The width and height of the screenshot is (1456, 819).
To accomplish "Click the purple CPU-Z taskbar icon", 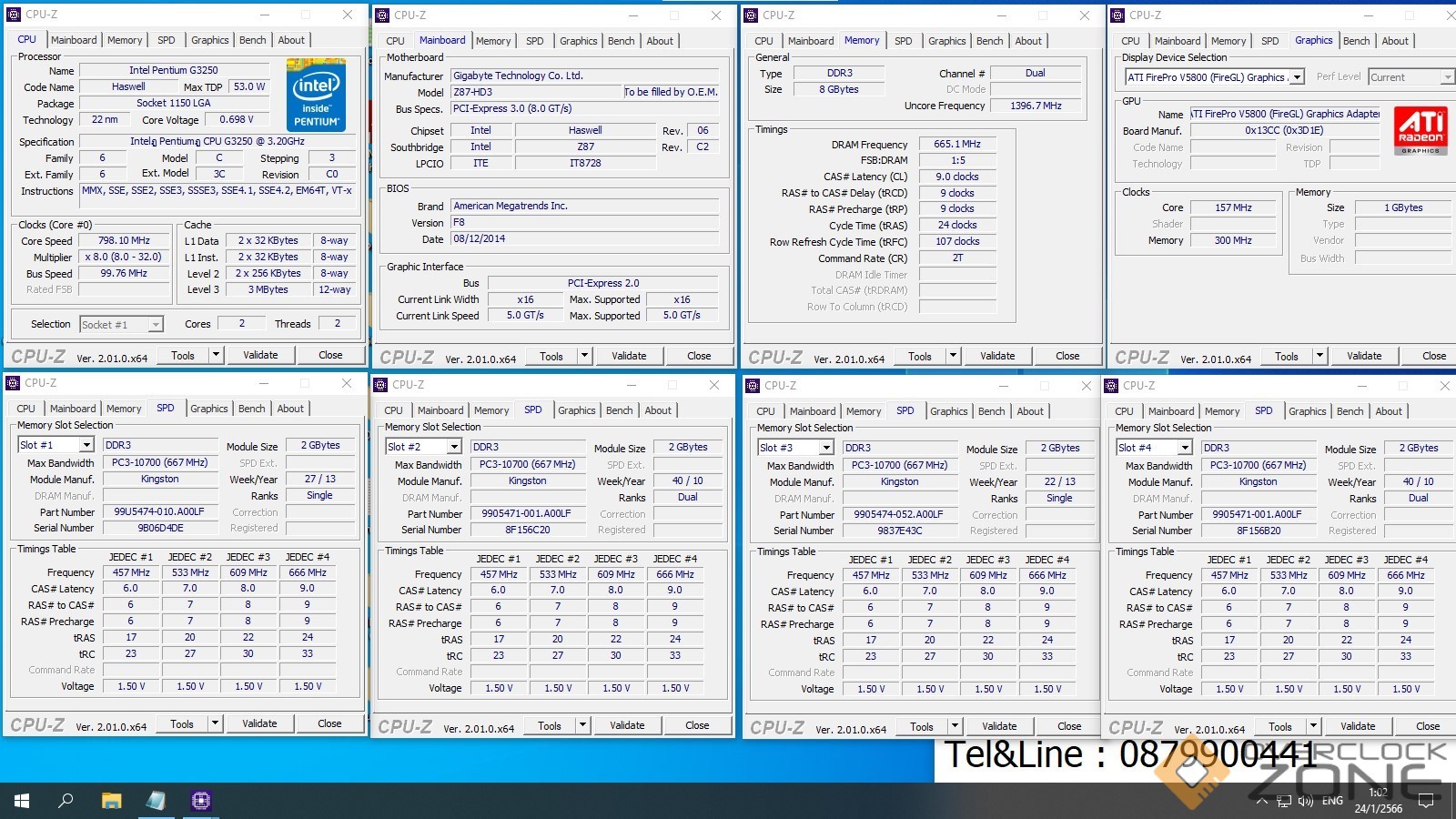I will click(x=200, y=801).
